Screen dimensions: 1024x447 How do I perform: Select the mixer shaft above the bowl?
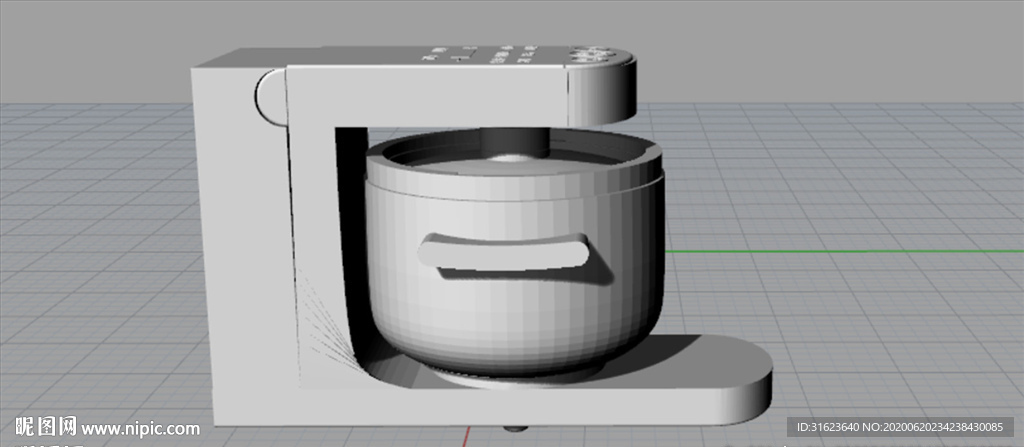[x=514, y=143]
